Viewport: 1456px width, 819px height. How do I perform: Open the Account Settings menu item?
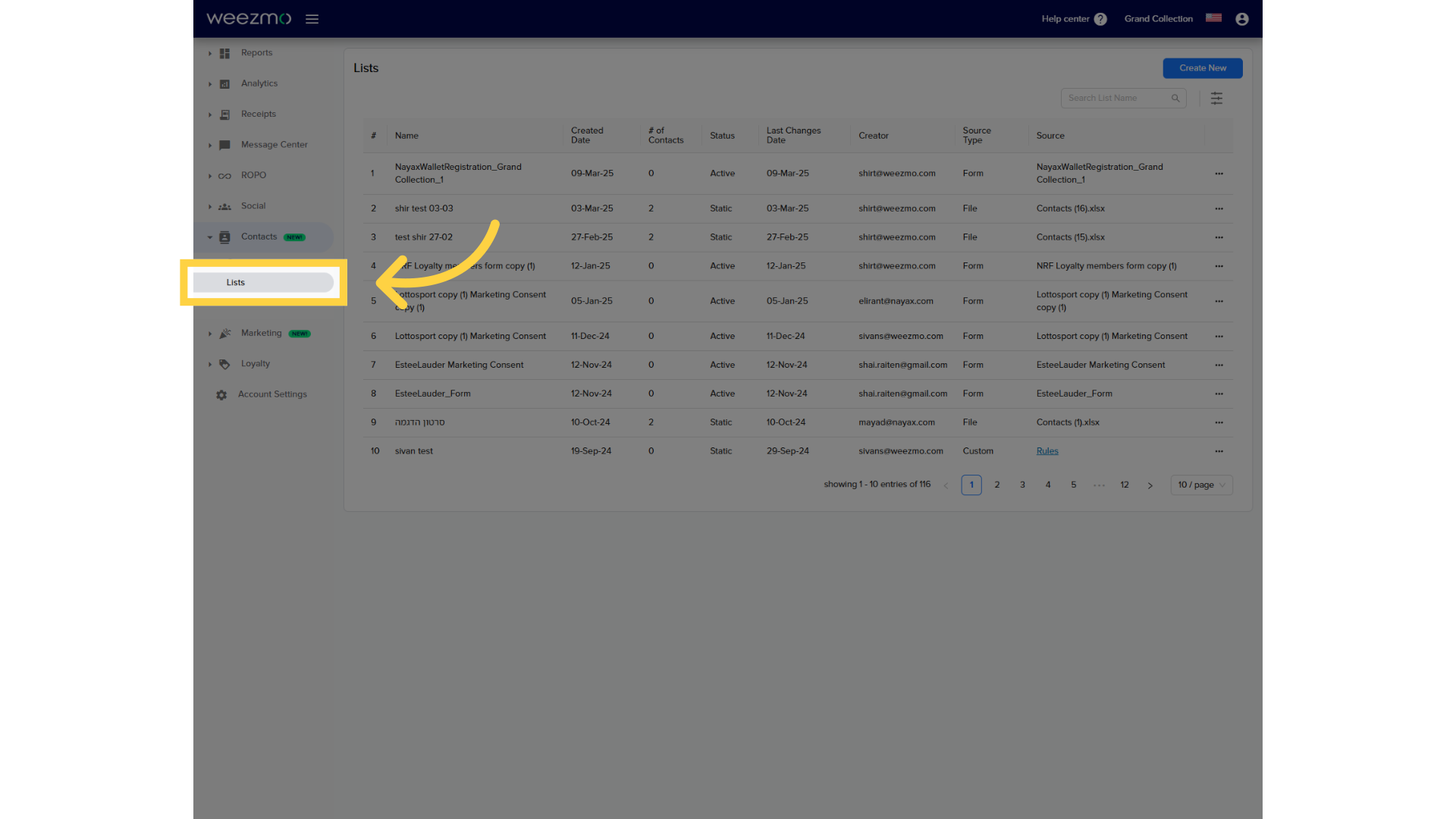[x=272, y=394]
